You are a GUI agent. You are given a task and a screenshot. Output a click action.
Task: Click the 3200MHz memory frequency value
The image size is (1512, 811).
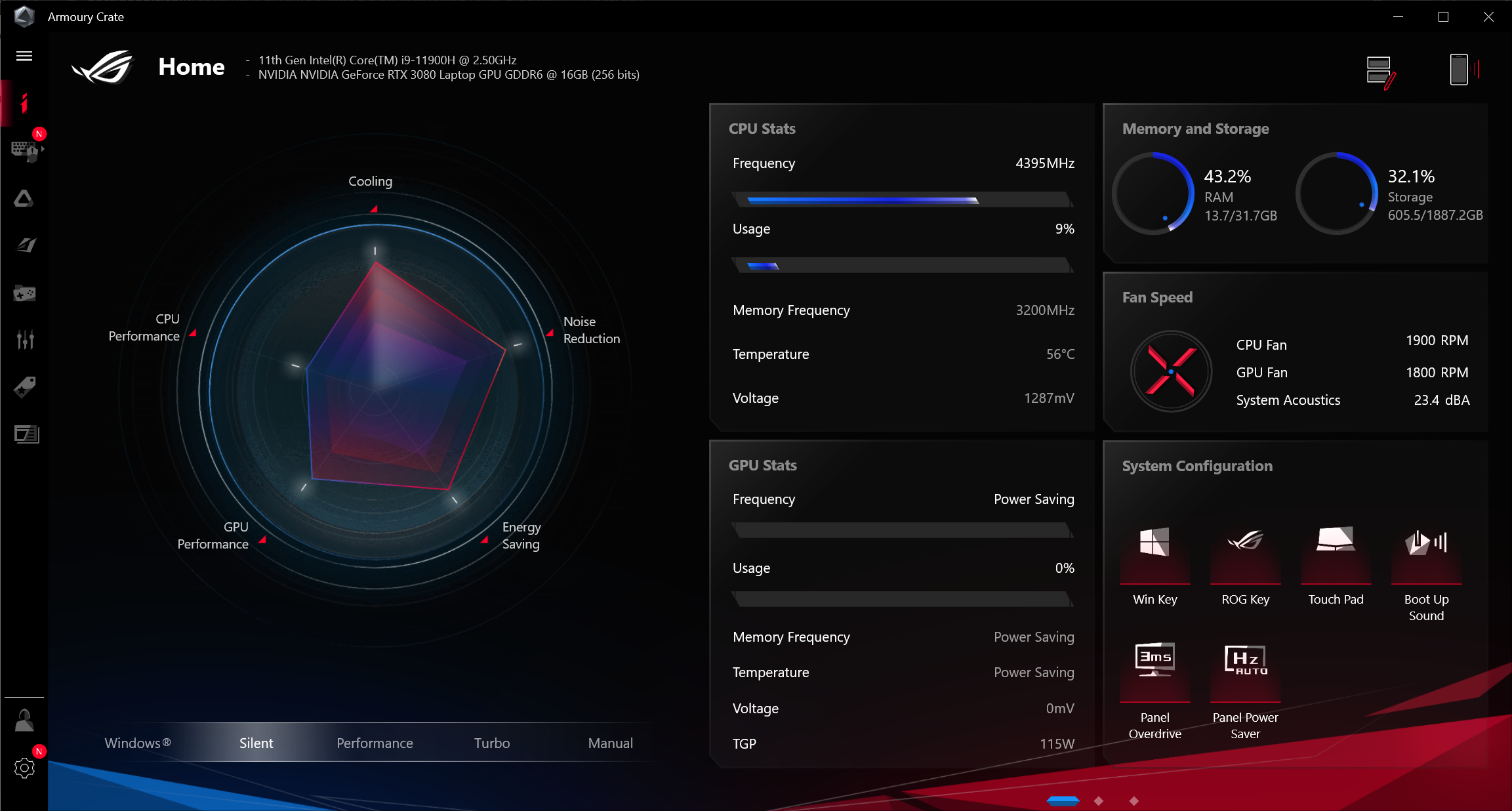click(1045, 310)
